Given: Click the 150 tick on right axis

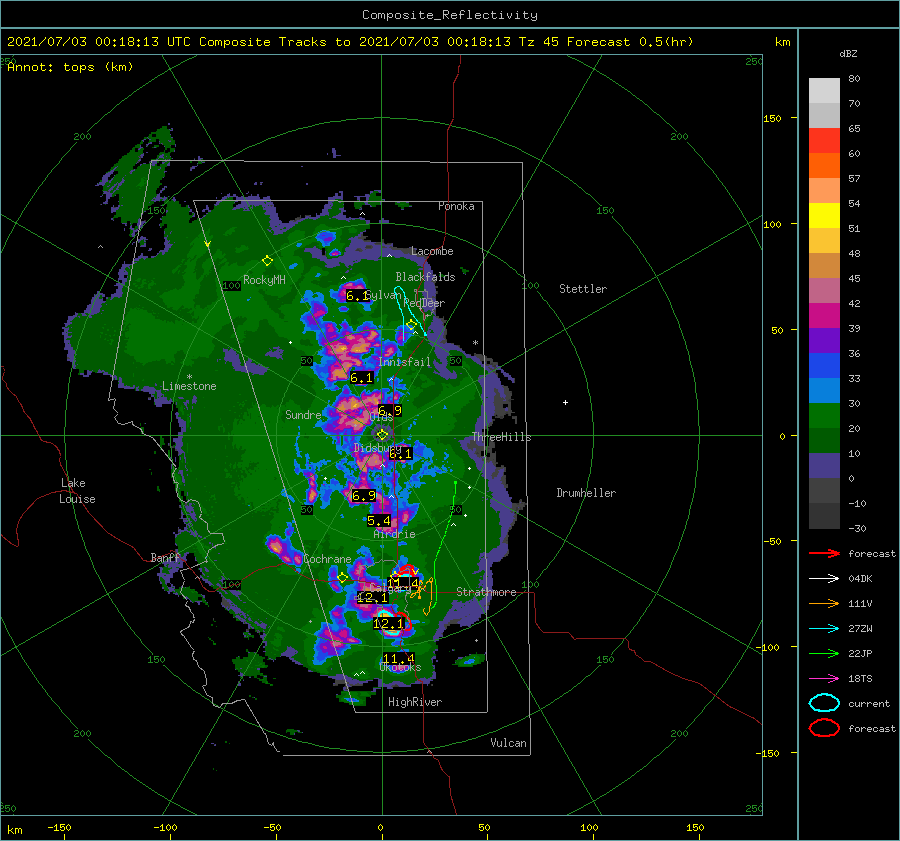Looking at the screenshot, I should pos(772,118).
